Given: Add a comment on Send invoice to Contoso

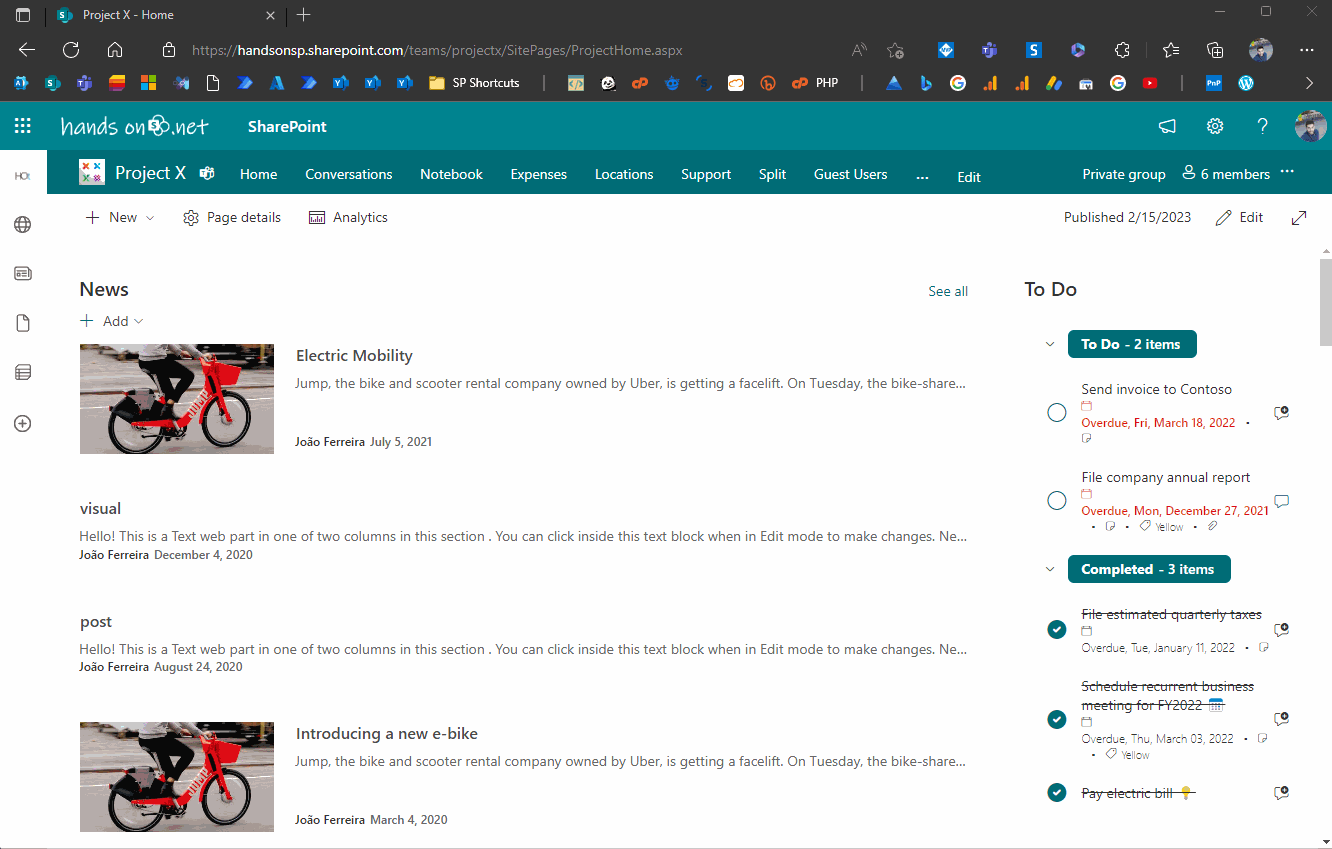Looking at the screenshot, I should coord(1281,412).
